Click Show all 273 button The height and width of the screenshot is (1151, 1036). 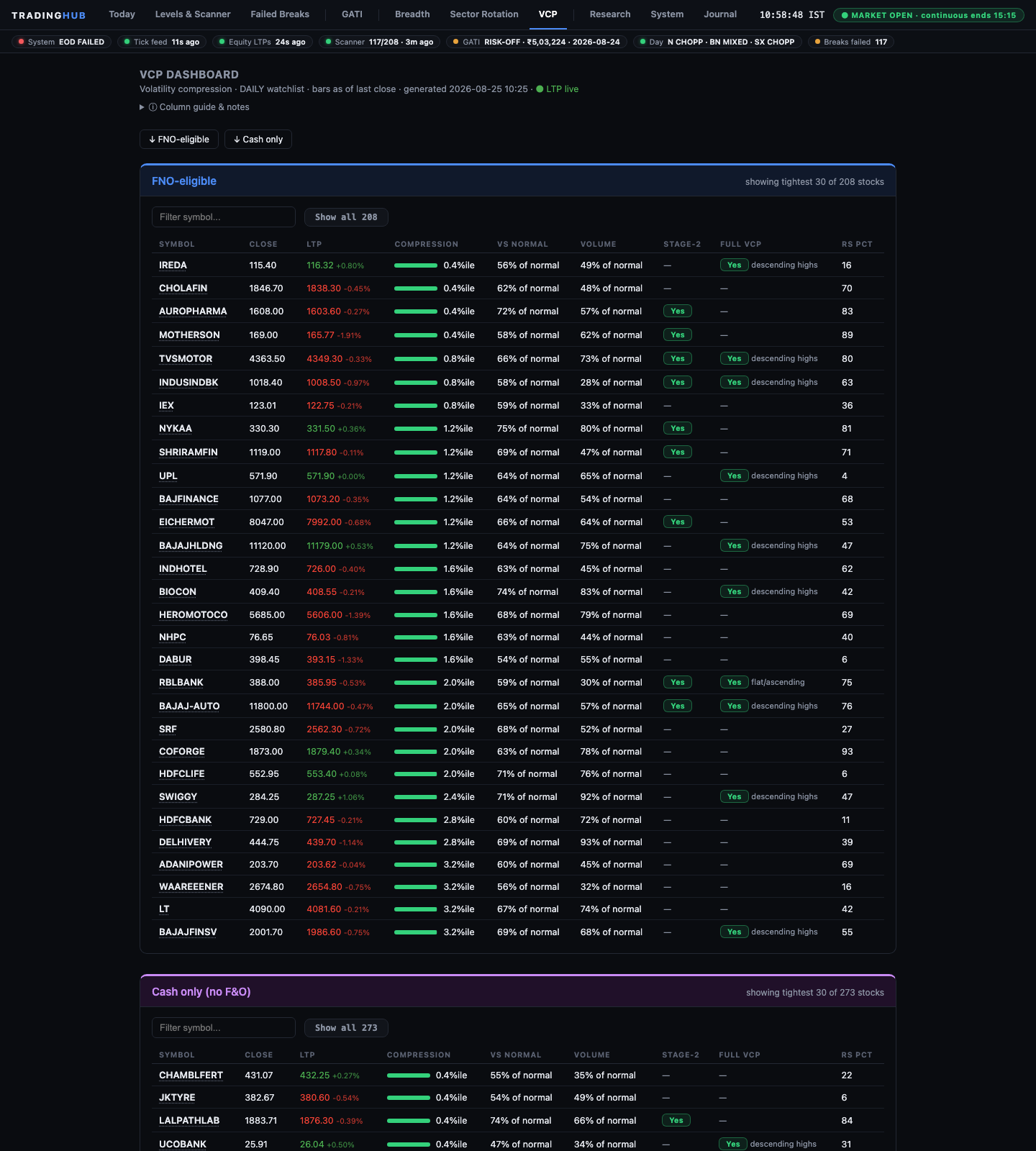[x=346, y=1028]
